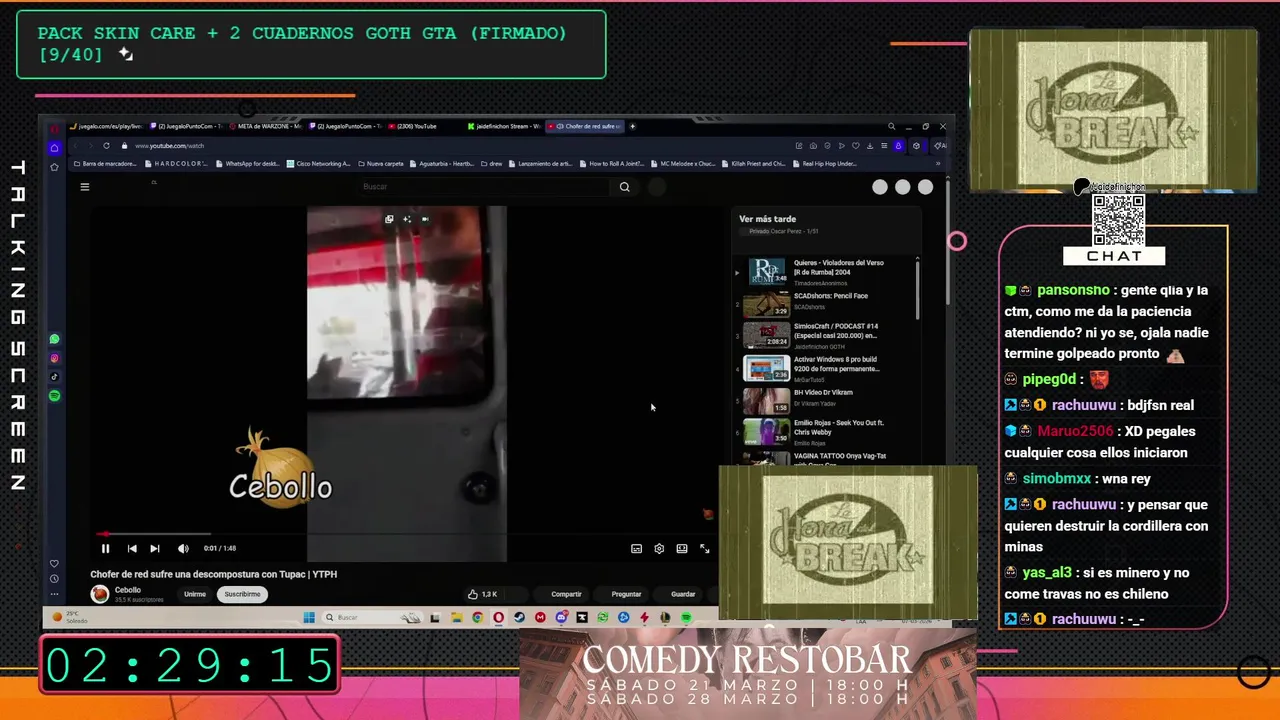1280x720 pixels.
Task: Play Activar Windows 8 pro playlist item
Action: pos(825,368)
